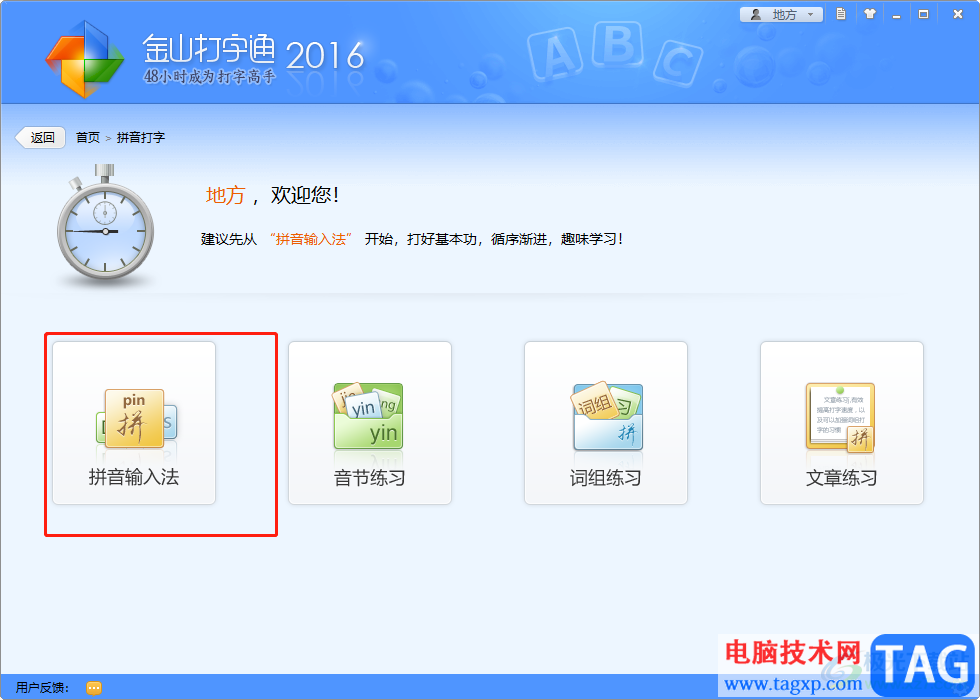This screenshot has width=980, height=700.
Task: Click the 金山打字通 pinwheel logo
Action: pos(85,59)
